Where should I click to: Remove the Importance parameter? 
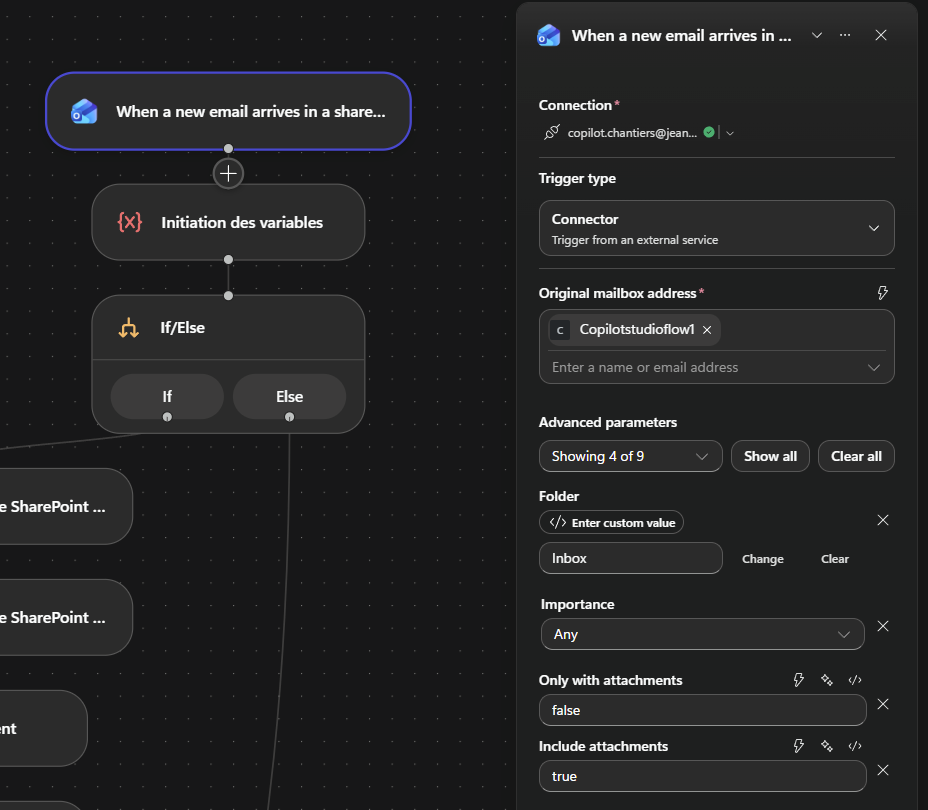(883, 626)
